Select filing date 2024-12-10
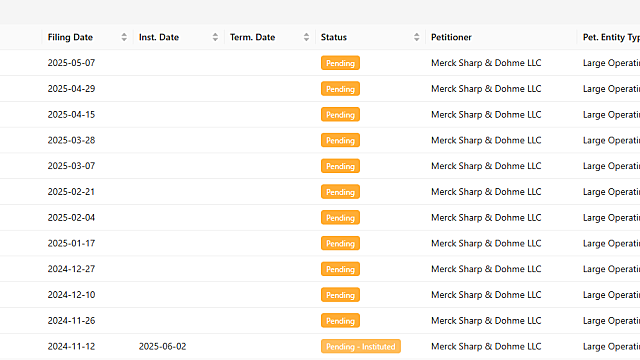640x360 pixels. pos(71,294)
